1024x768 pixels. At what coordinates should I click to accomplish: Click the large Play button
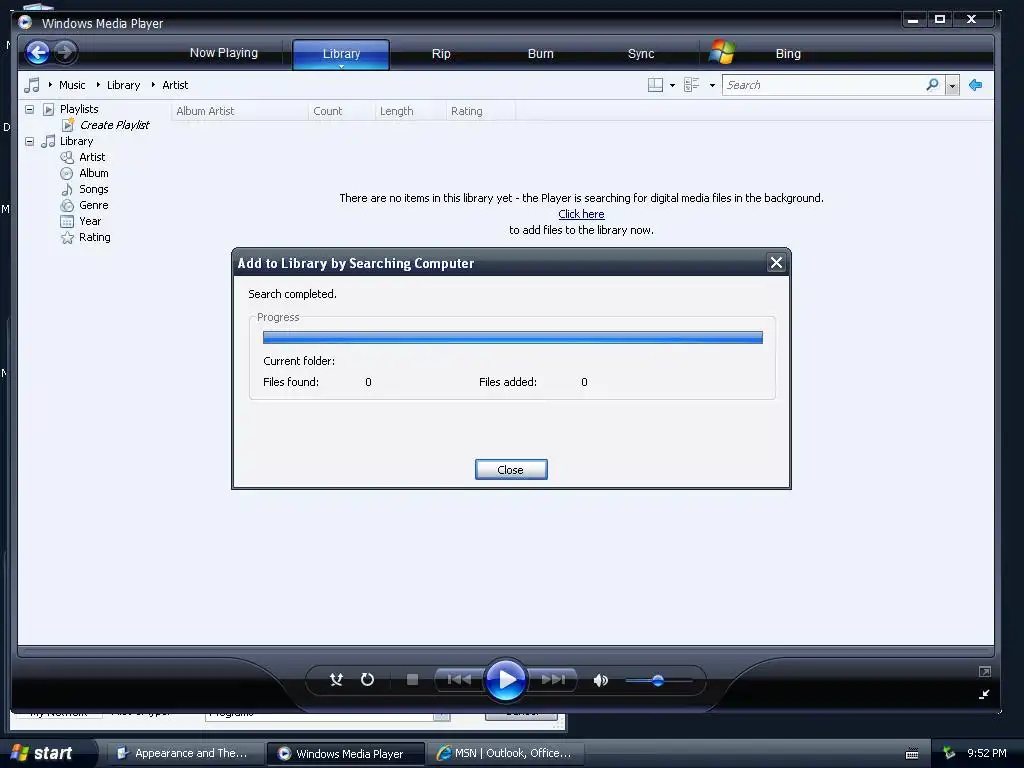[x=506, y=680]
